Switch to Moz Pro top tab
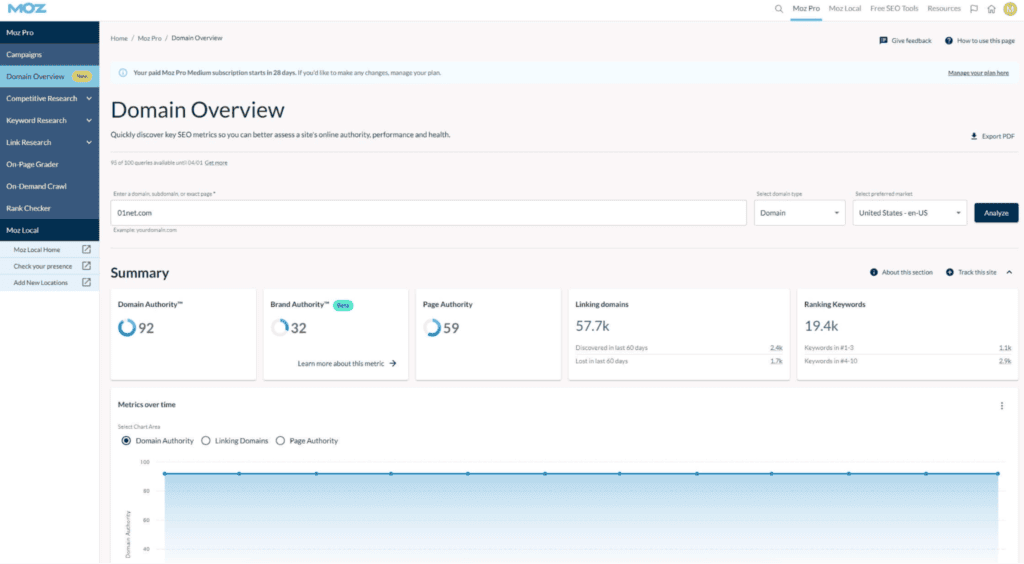Viewport: 1024px width, 564px height. (x=806, y=9)
